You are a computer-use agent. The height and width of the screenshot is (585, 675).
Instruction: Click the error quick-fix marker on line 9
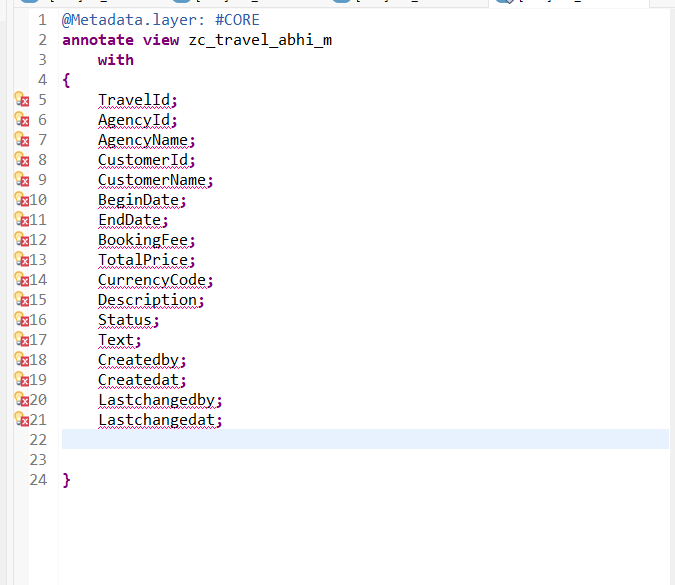[22, 180]
